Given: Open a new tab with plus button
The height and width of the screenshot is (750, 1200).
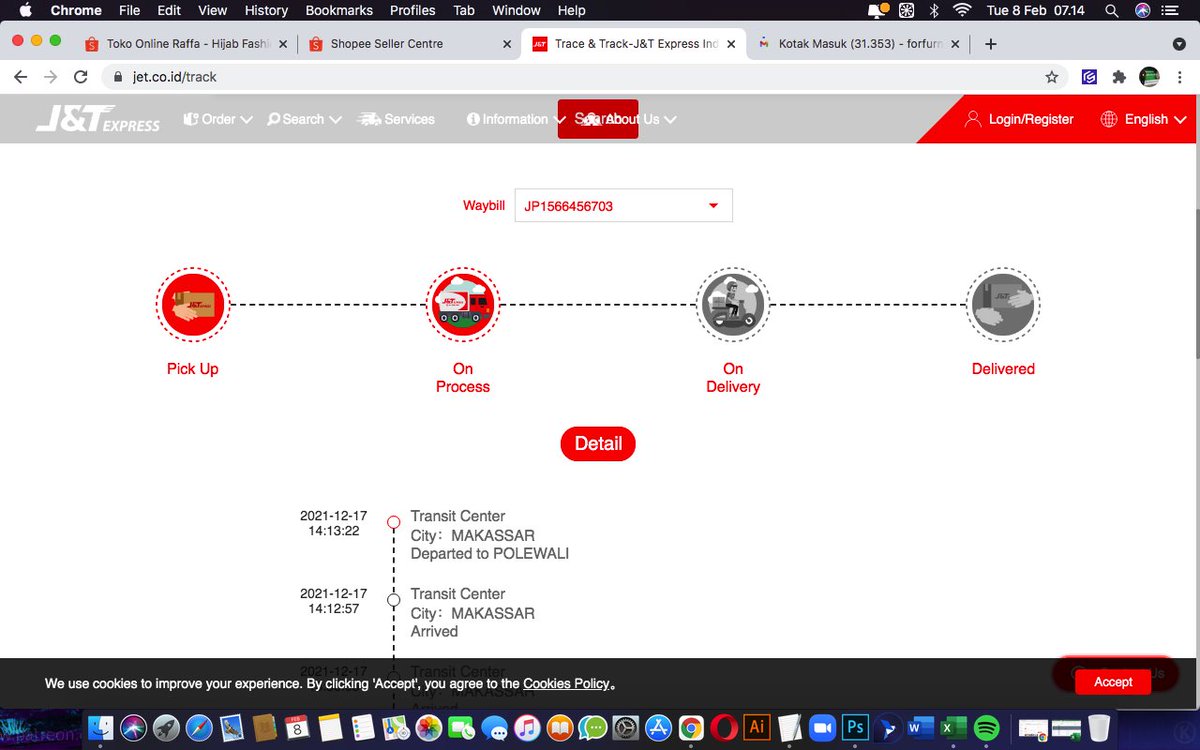Looking at the screenshot, I should [991, 44].
